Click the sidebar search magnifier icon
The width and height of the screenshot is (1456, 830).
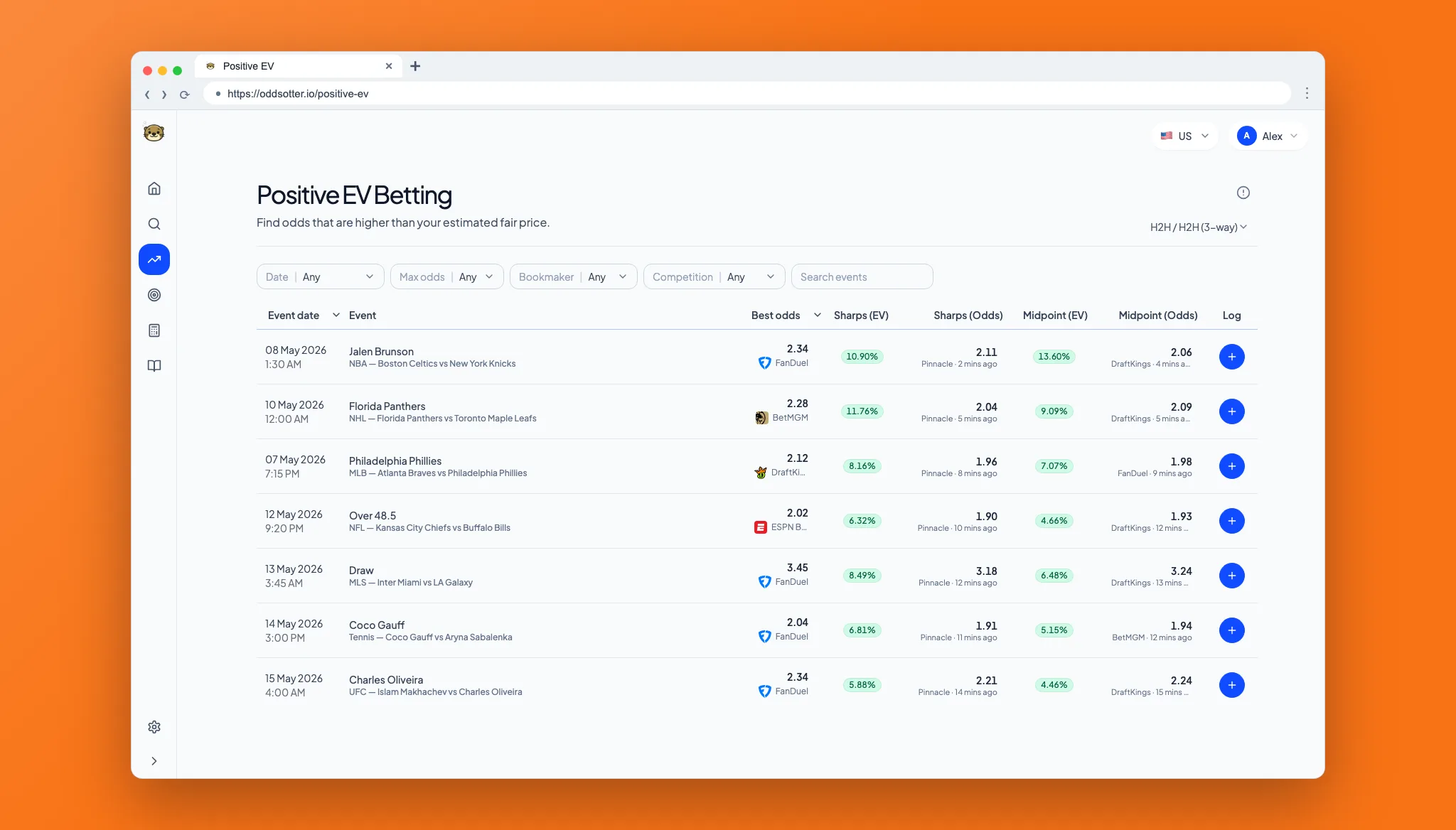coord(154,224)
